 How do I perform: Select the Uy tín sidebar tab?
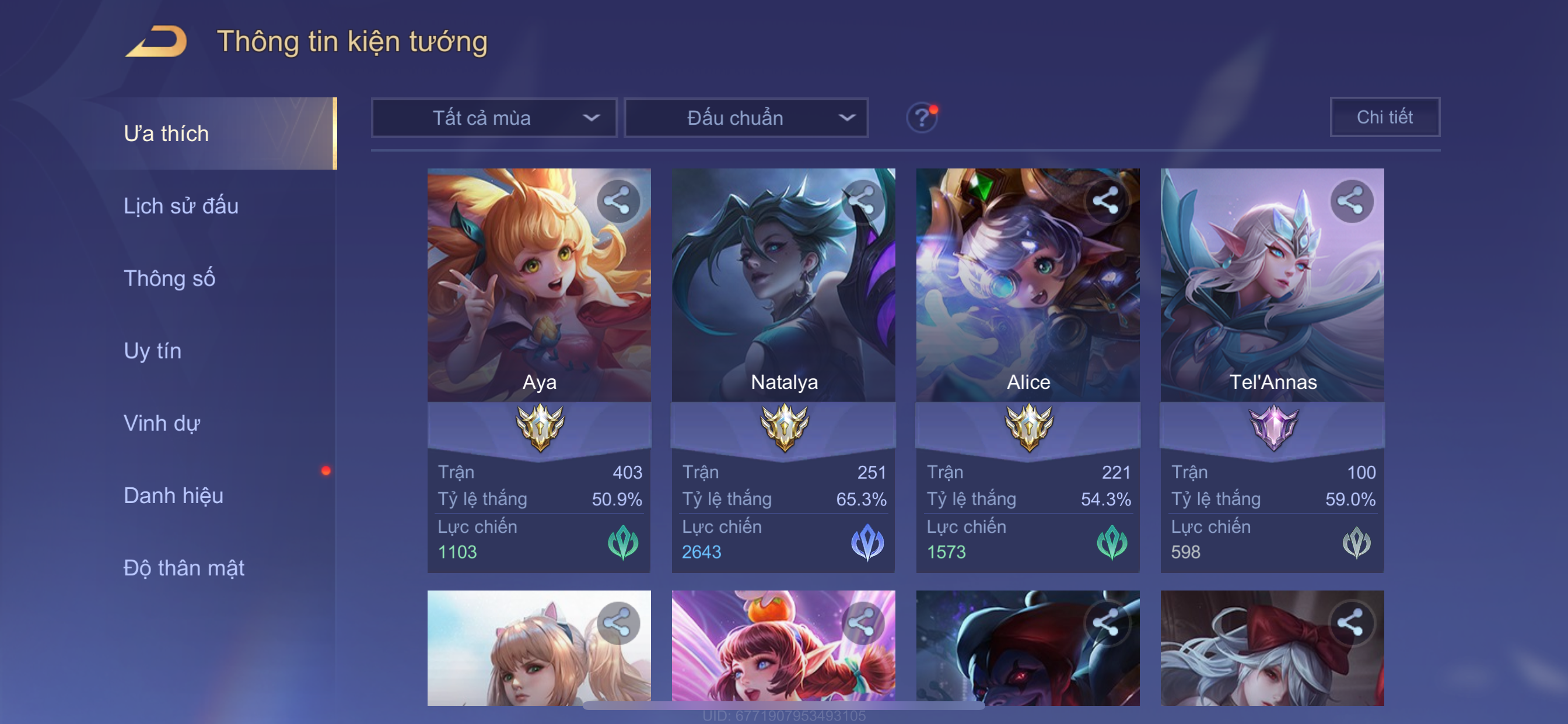point(152,351)
